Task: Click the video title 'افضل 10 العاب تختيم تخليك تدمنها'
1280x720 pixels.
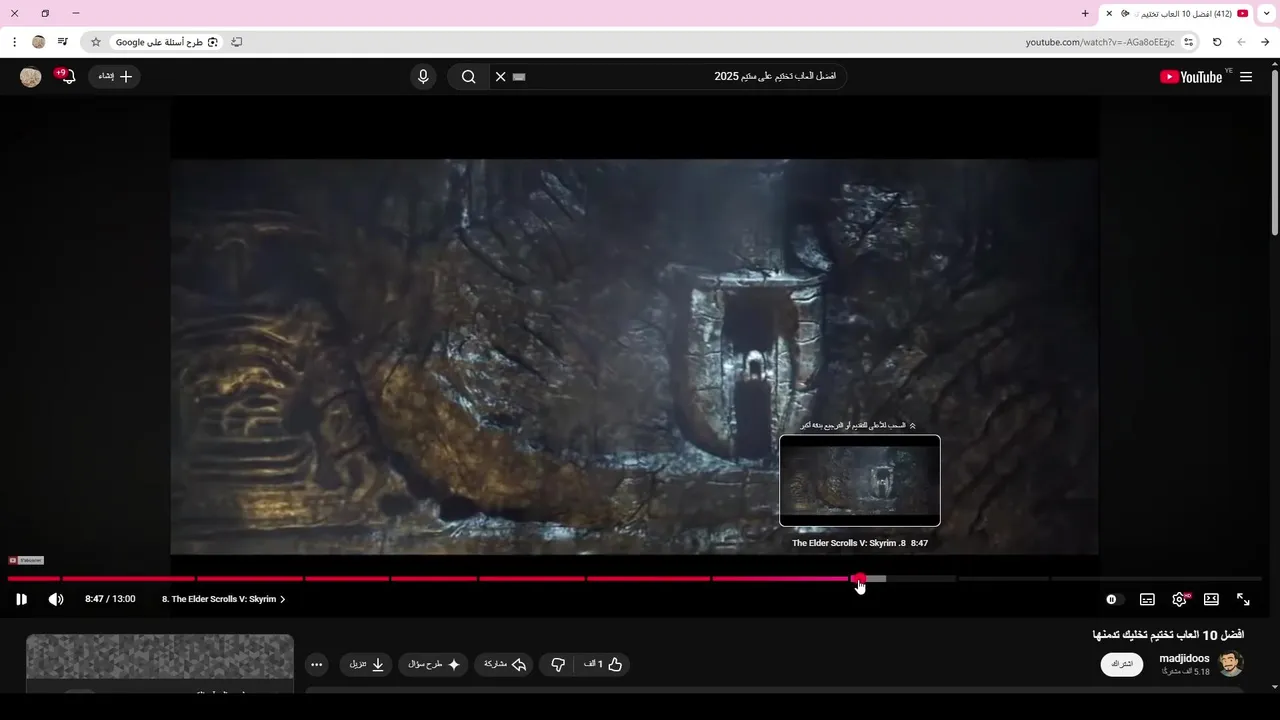Action: coord(1168,635)
